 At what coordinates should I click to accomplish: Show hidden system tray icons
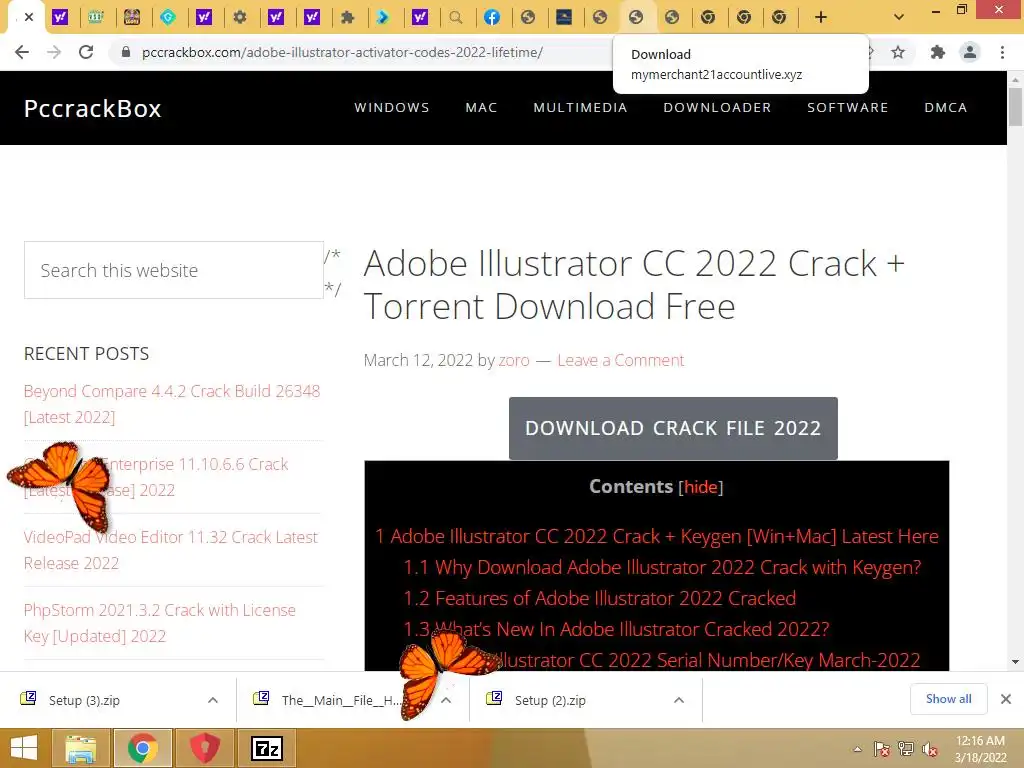point(857,749)
